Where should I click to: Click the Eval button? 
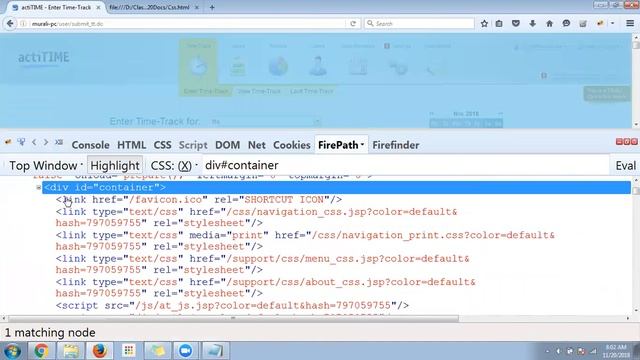click(x=625, y=165)
